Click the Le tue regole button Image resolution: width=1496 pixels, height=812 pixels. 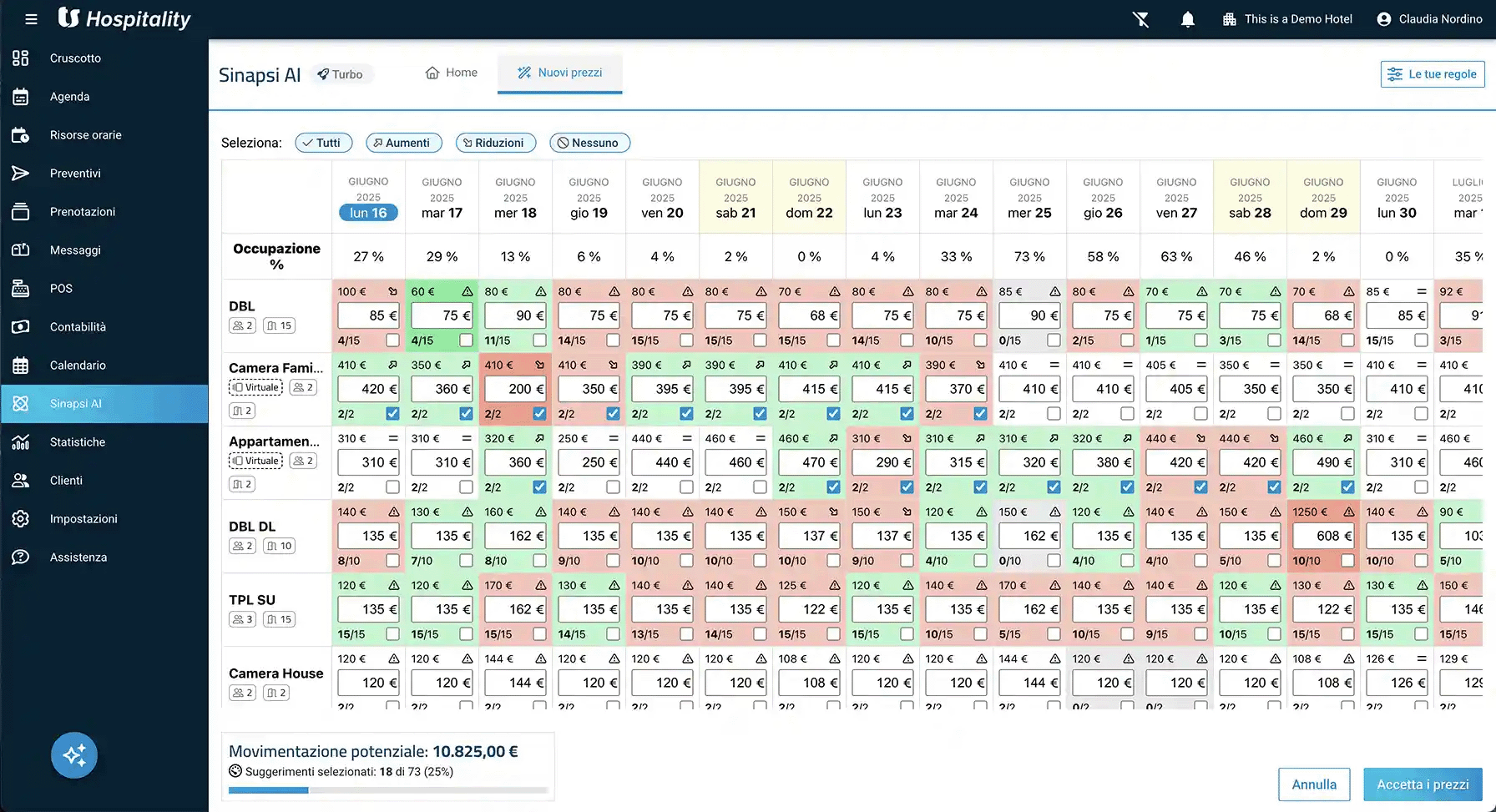coord(1432,74)
